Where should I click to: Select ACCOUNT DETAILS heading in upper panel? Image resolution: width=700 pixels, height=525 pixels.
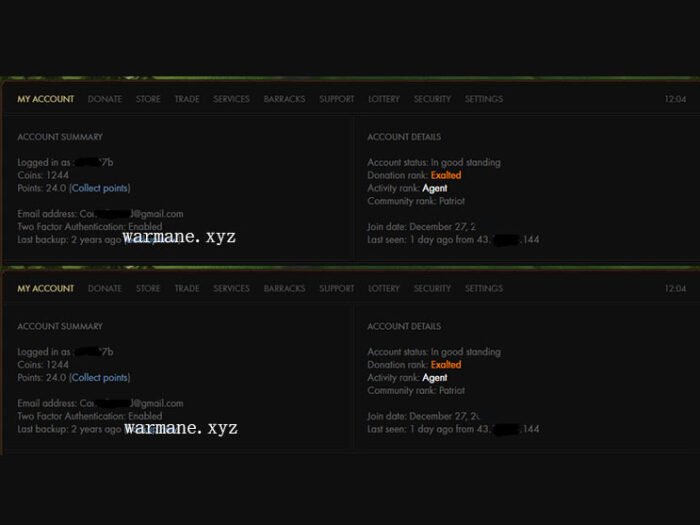(x=404, y=137)
